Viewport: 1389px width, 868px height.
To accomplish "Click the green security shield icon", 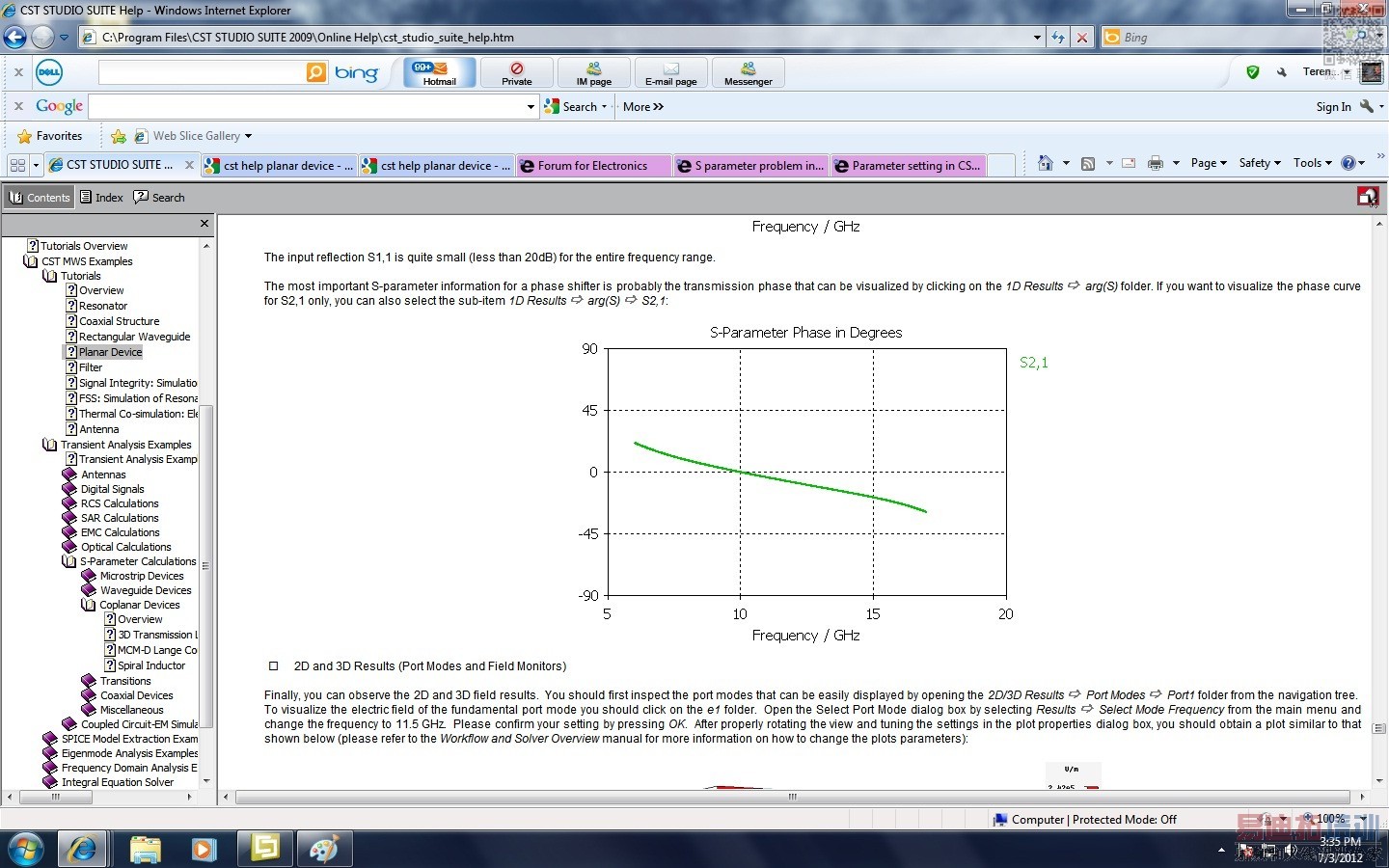I will (x=1253, y=72).
